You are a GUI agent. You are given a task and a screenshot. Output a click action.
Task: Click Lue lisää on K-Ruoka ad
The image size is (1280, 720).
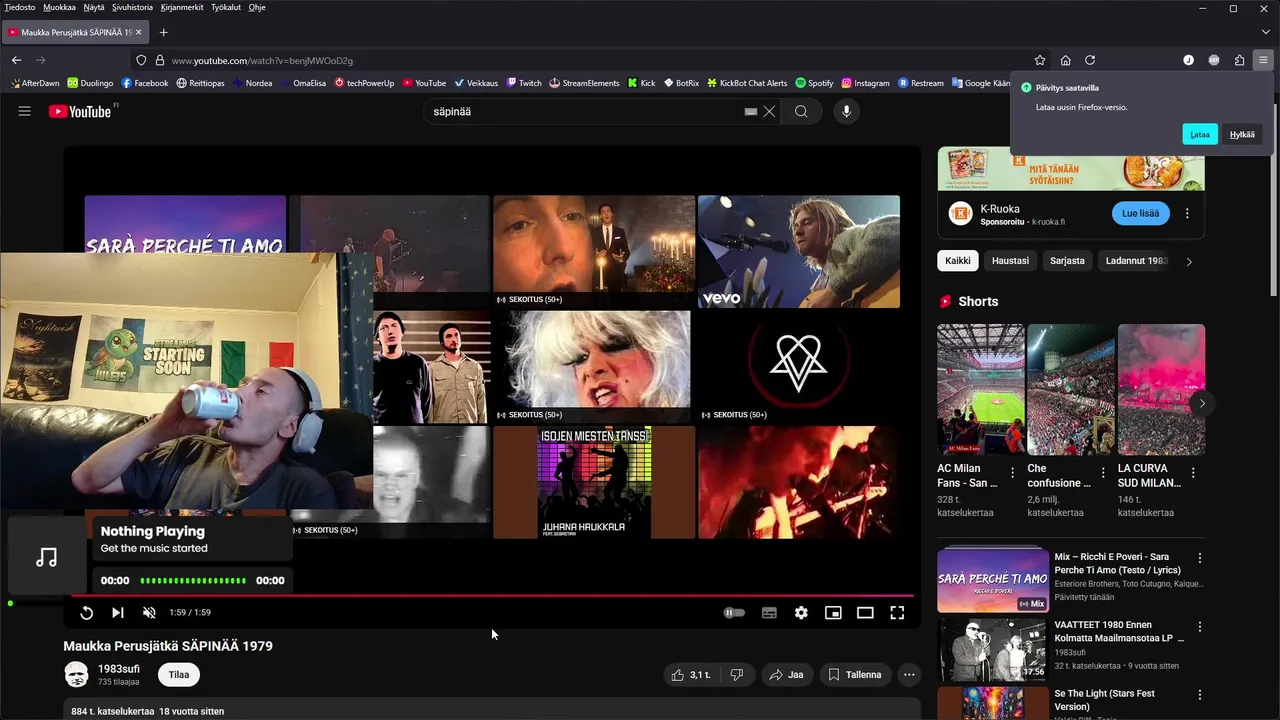[1140, 213]
